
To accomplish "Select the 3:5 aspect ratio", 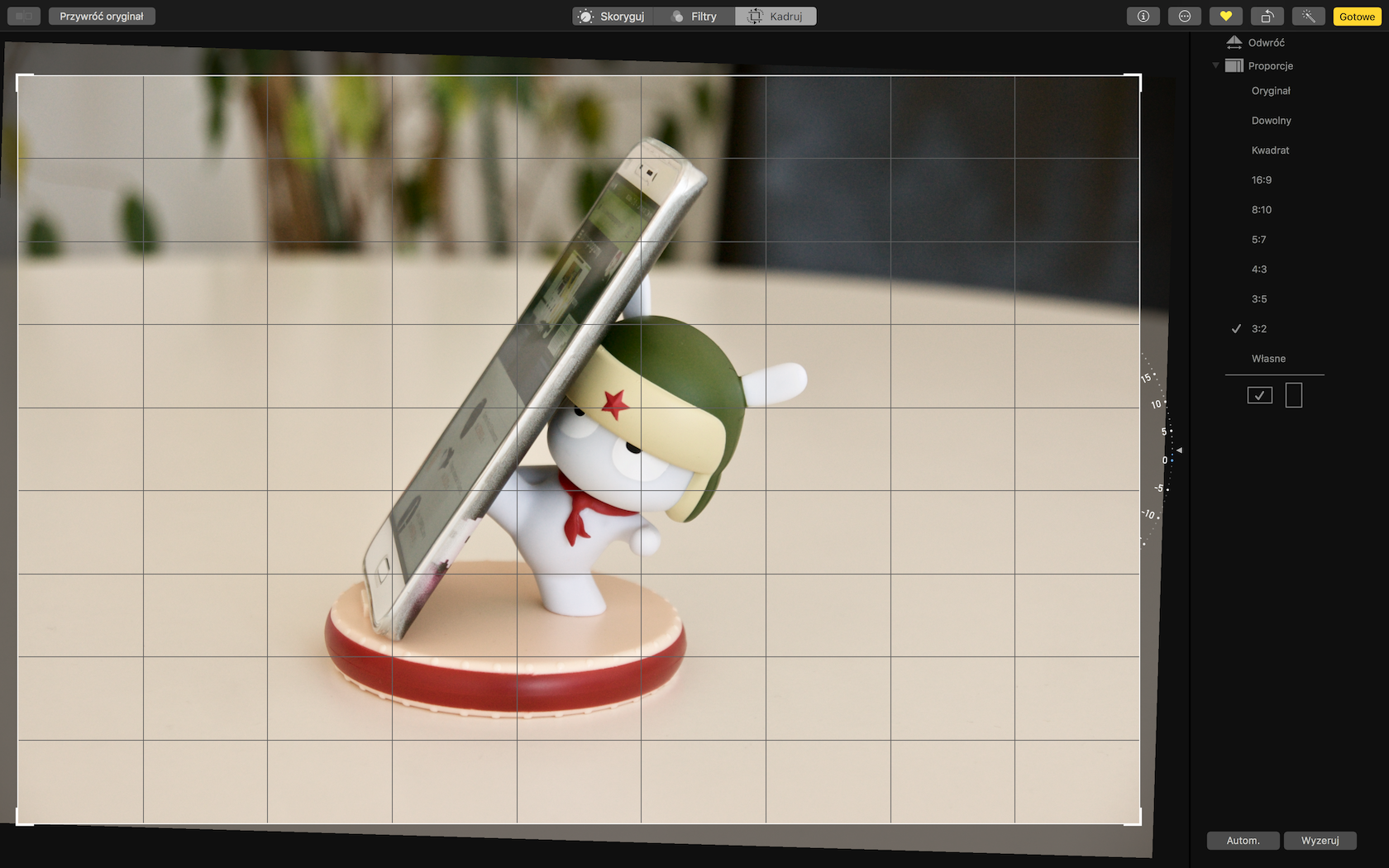I will click(x=1259, y=299).
